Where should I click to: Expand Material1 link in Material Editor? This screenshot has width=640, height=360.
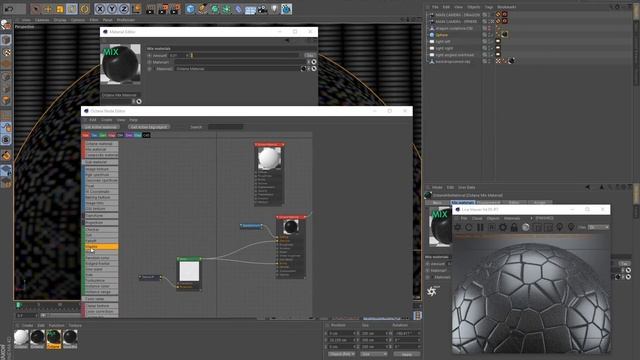click(x=314, y=62)
